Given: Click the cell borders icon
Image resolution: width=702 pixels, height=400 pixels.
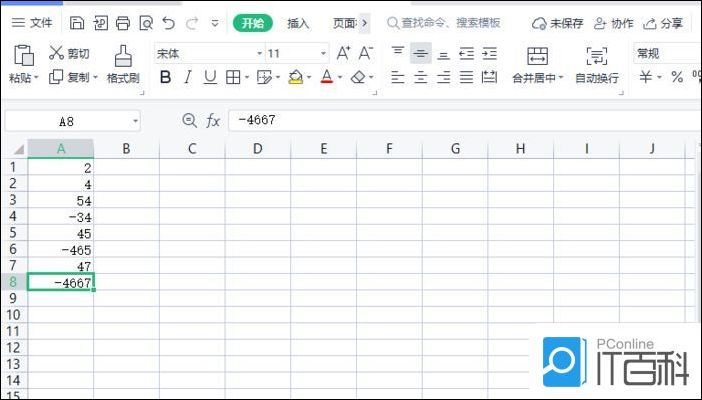Looking at the screenshot, I should point(233,77).
